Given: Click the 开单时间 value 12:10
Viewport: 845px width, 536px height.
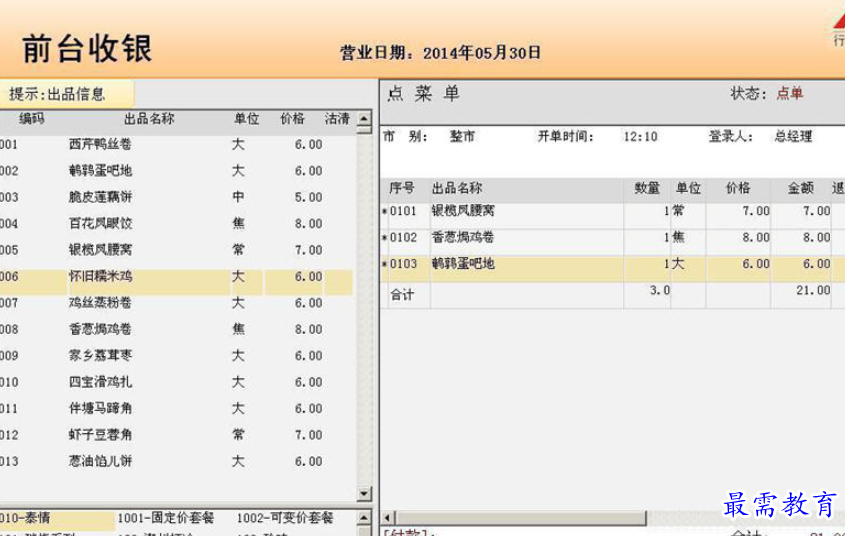Looking at the screenshot, I should (x=640, y=137).
